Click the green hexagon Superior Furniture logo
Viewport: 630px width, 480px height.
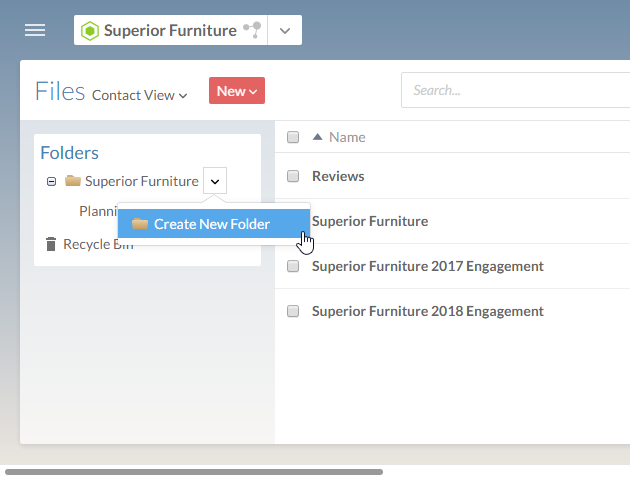pyautogui.click(x=89, y=31)
